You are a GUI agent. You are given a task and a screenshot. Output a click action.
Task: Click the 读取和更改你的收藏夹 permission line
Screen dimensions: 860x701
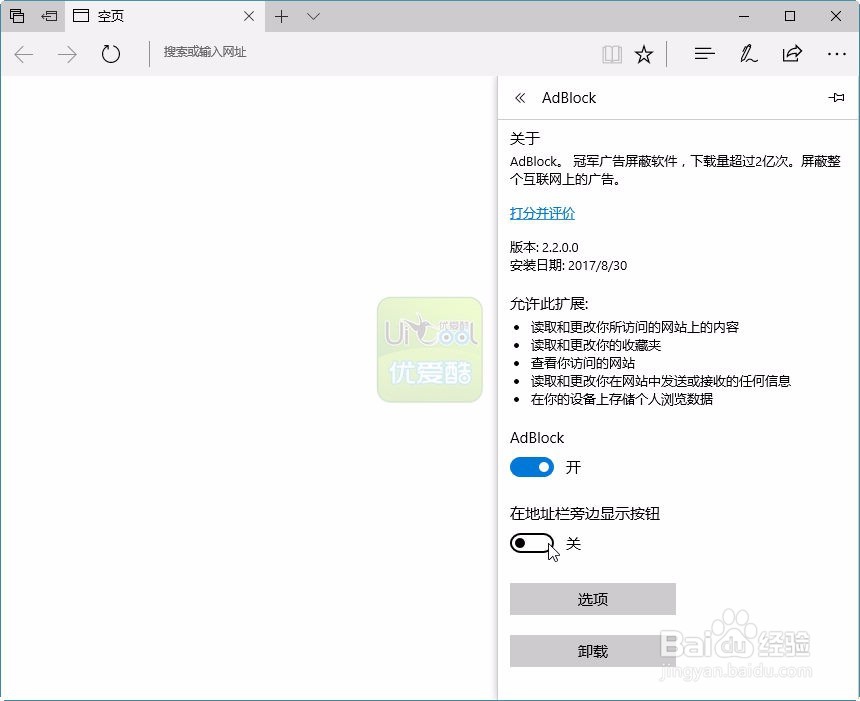coord(596,345)
